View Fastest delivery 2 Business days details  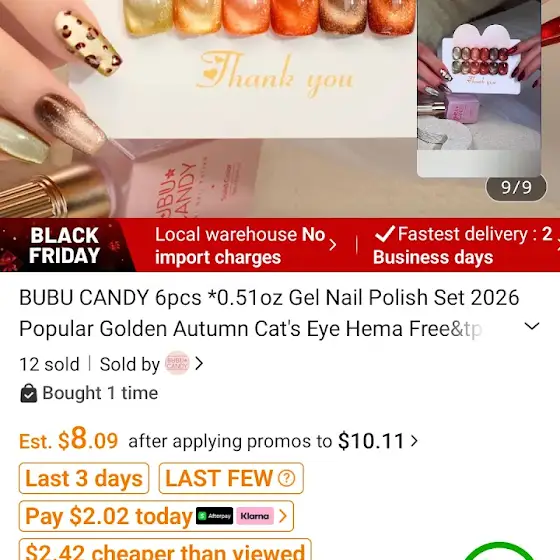[464, 246]
